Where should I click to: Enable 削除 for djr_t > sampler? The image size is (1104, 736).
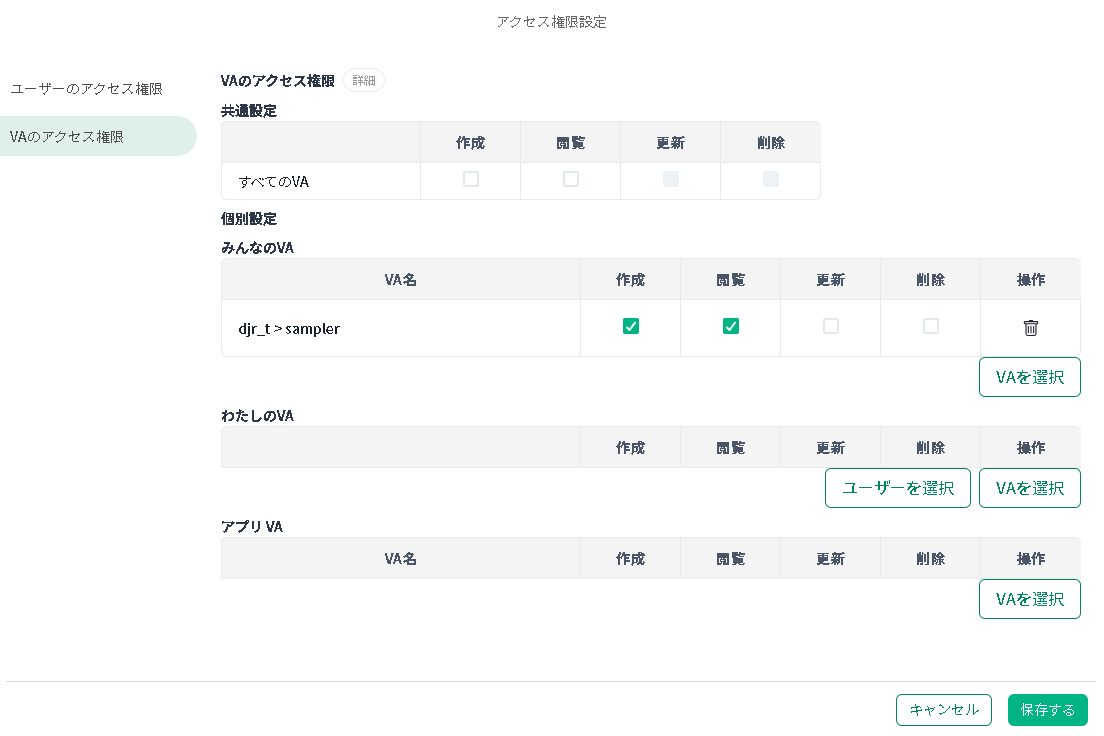coord(931,326)
